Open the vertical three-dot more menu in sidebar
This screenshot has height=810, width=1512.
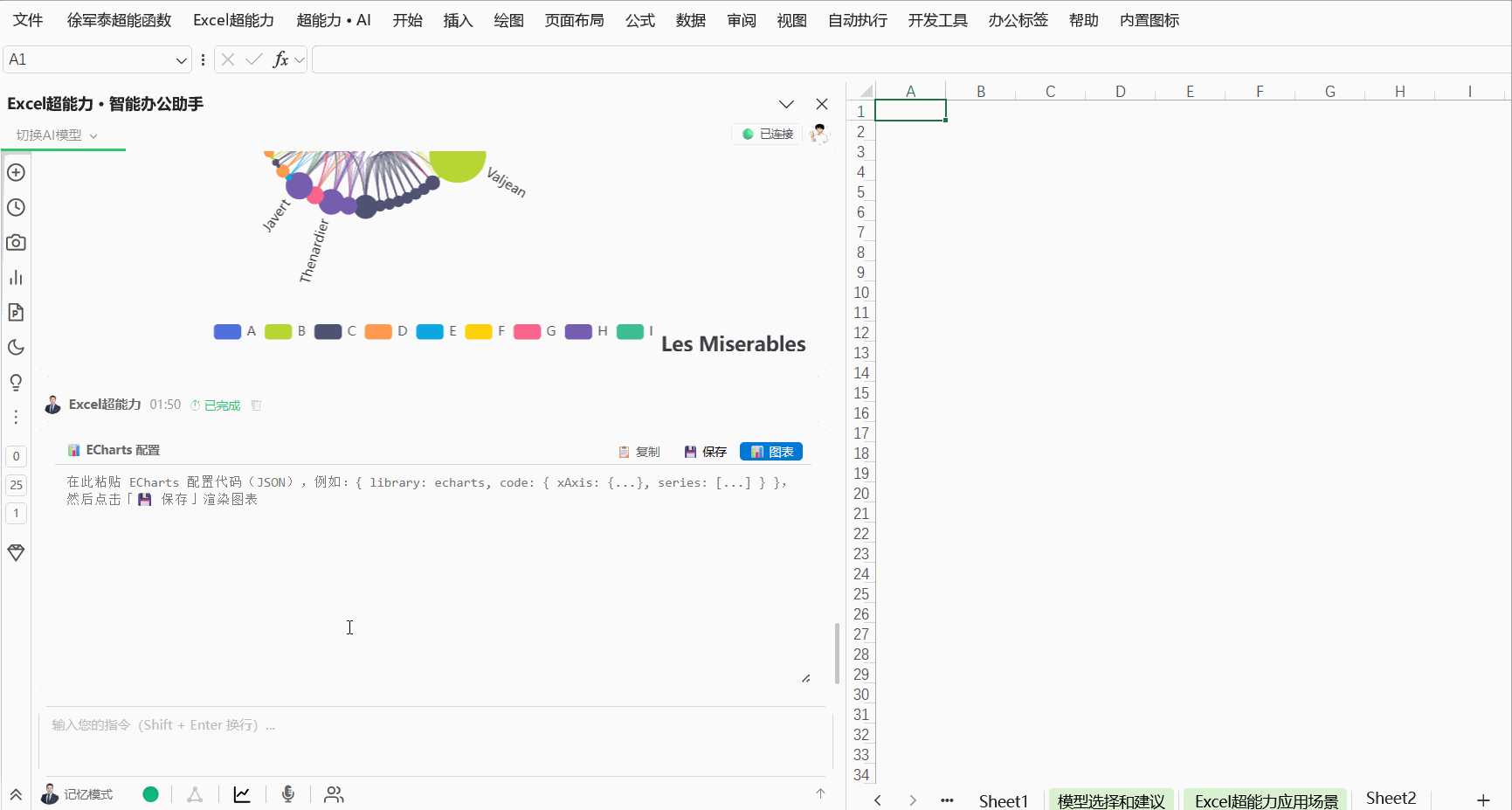coord(16,417)
